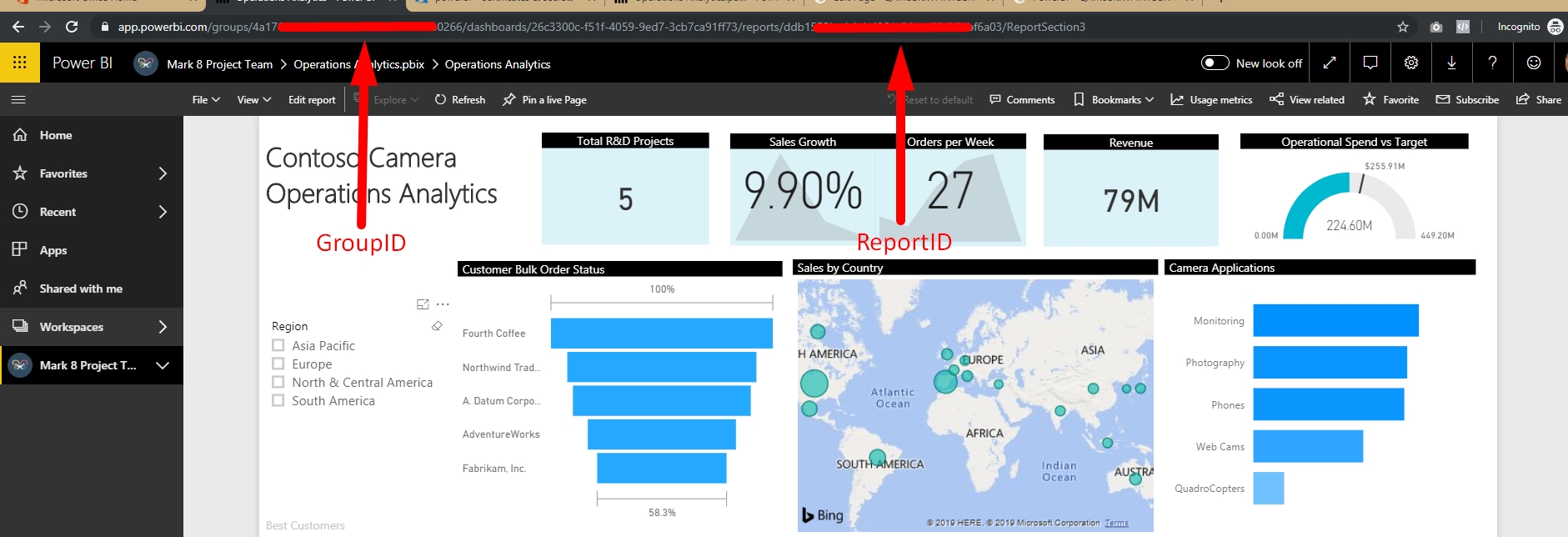Open Usage metrics

click(x=1211, y=99)
